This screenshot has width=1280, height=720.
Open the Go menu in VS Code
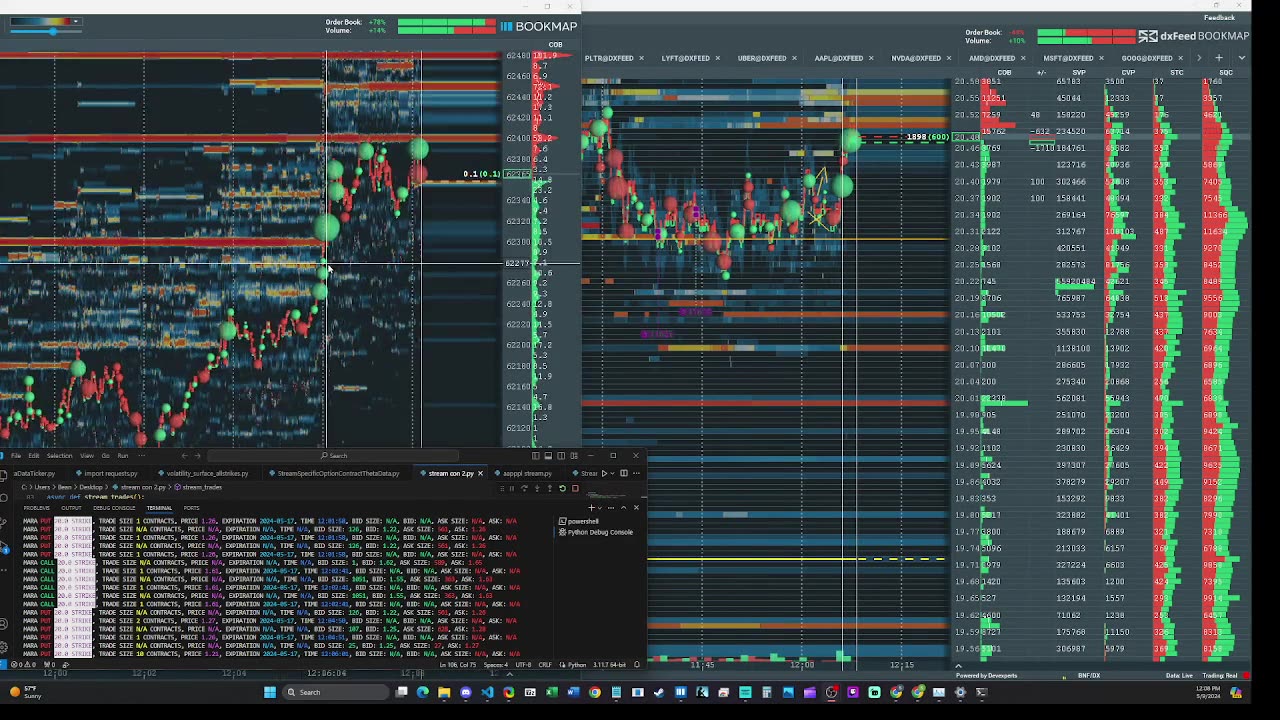pyautogui.click(x=105, y=456)
